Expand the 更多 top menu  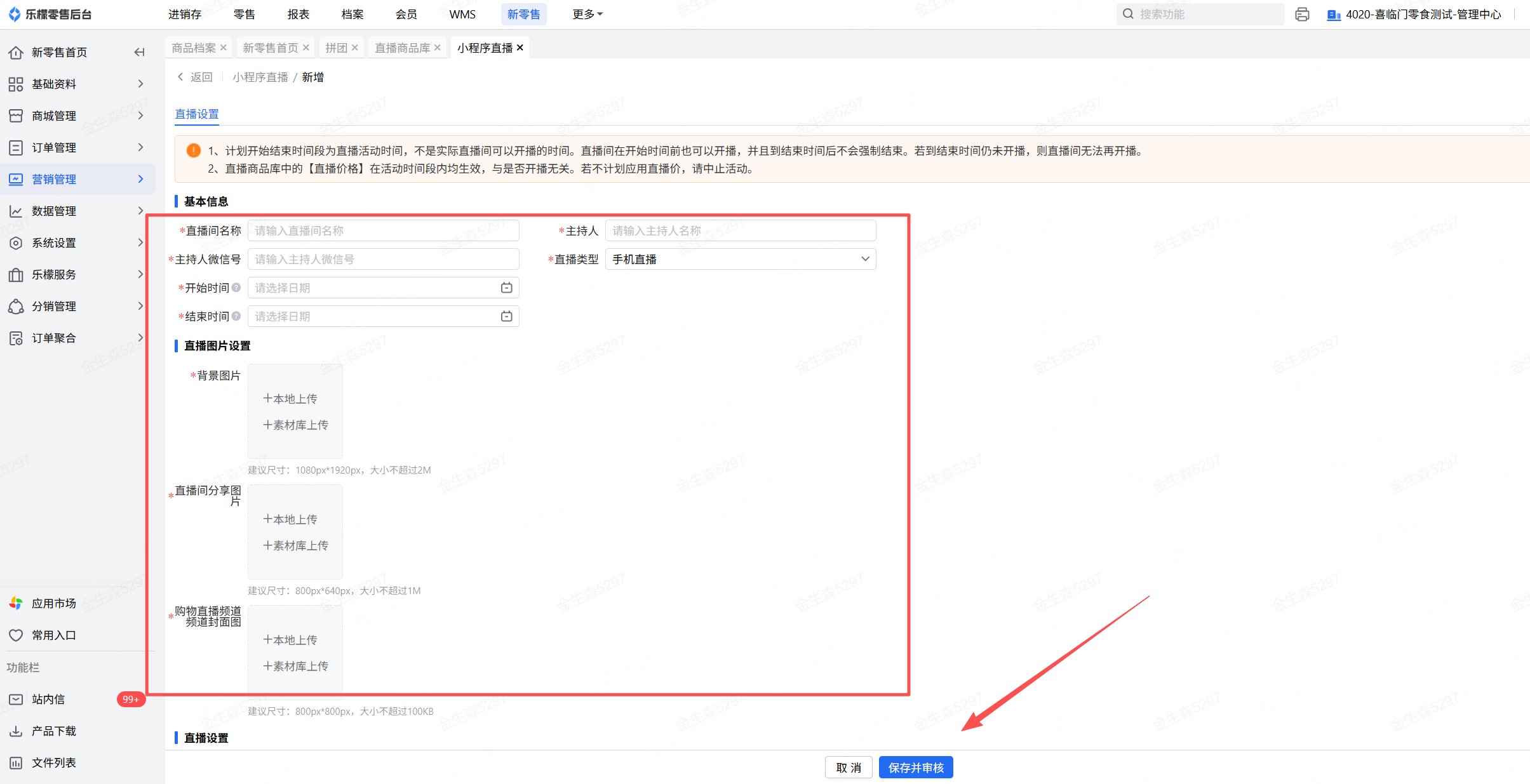(587, 14)
